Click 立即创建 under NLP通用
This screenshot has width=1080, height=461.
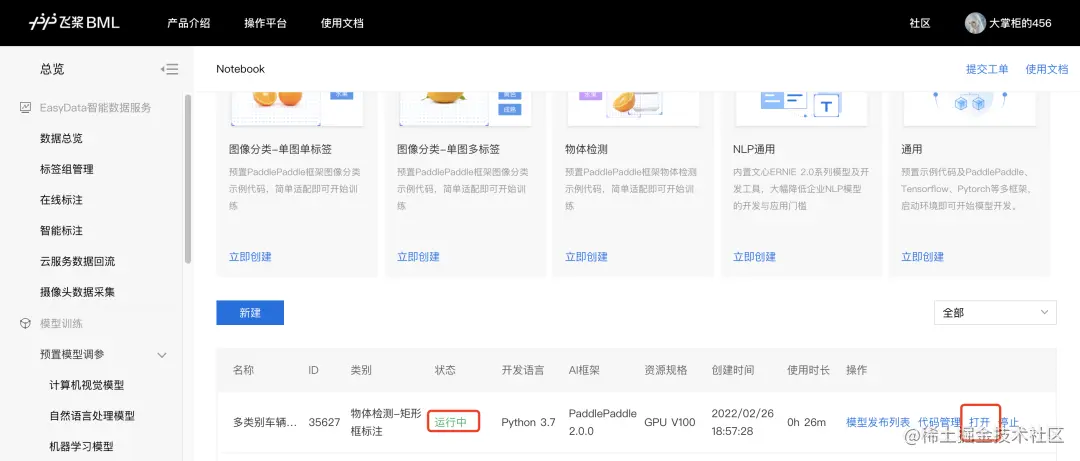(x=754, y=256)
